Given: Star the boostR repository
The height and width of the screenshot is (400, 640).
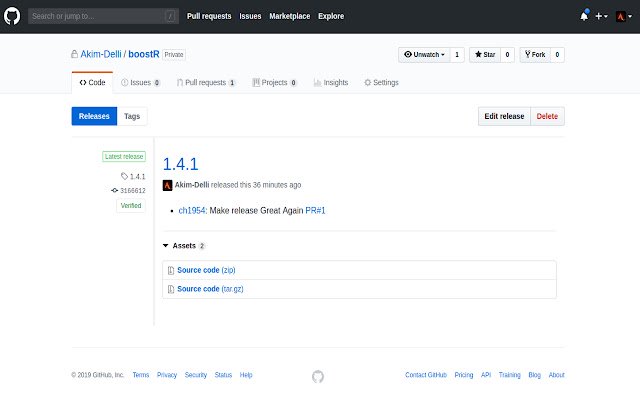Looking at the screenshot, I should [x=485, y=55].
